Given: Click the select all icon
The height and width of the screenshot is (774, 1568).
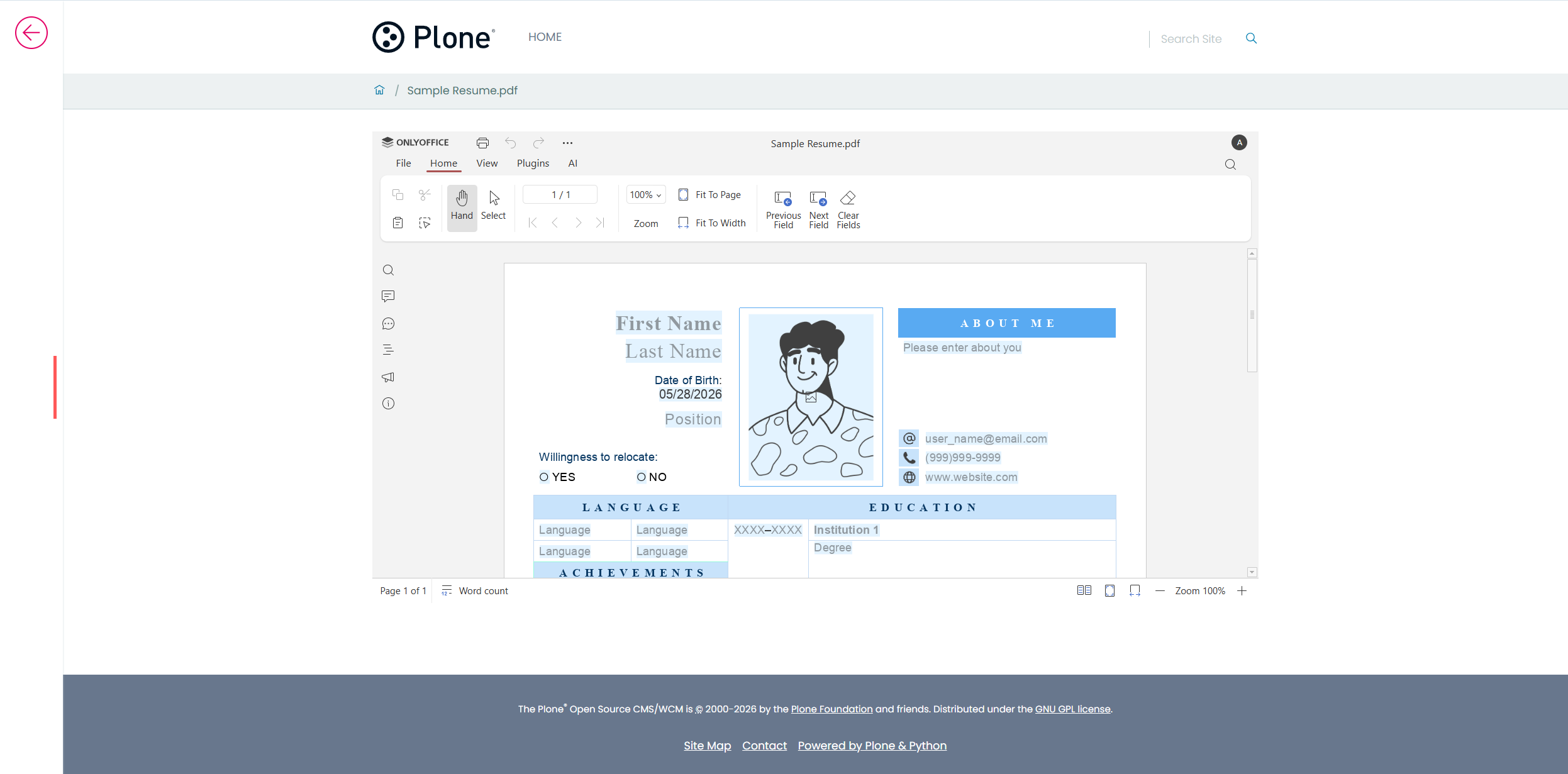Looking at the screenshot, I should click(425, 223).
